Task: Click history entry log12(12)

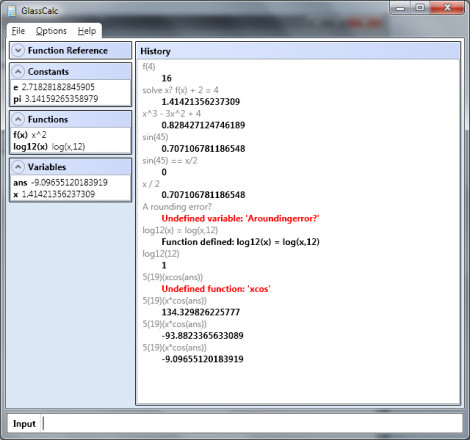Action: [x=161, y=254]
